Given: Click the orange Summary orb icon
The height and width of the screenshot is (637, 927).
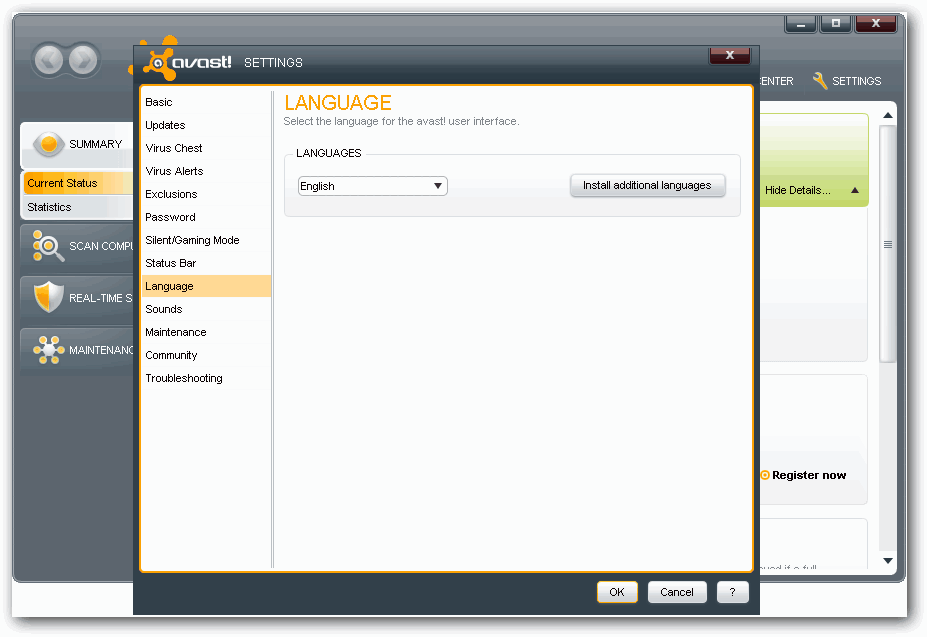Looking at the screenshot, I should (49, 144).
